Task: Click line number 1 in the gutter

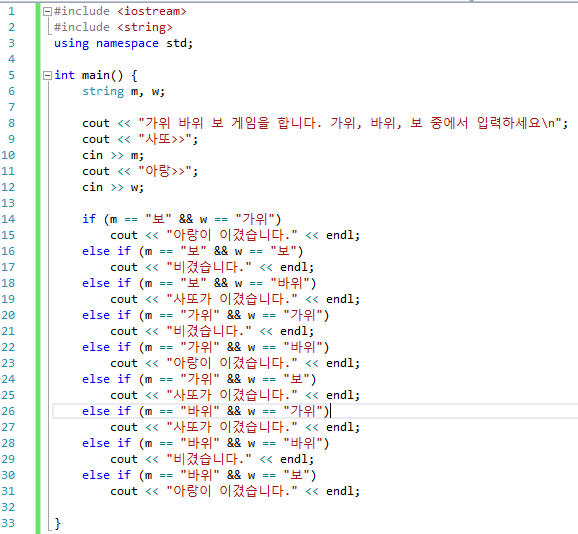Action: (11, 11)
